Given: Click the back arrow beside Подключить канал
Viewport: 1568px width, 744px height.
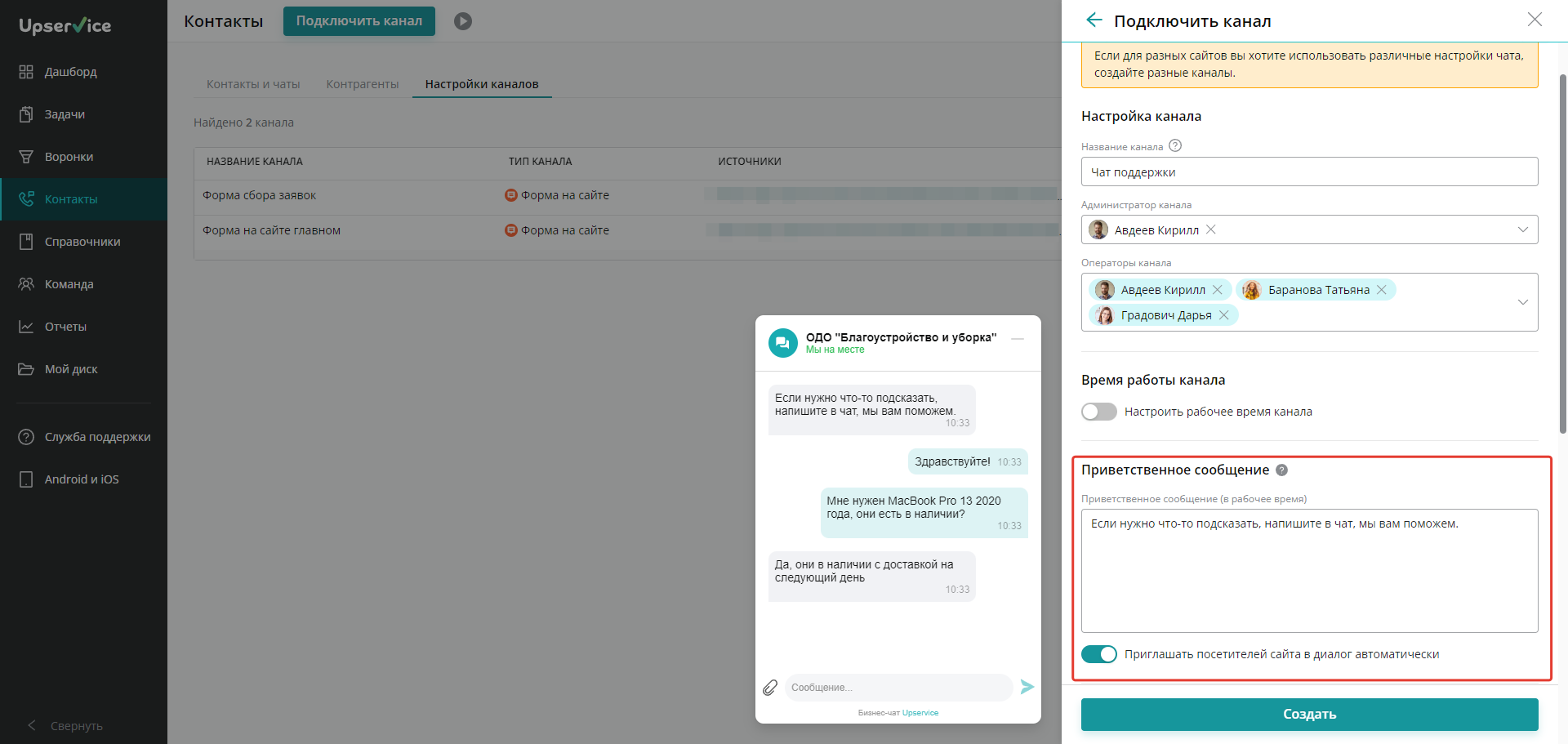Looking at the screenshot, I should (1094, 20).
